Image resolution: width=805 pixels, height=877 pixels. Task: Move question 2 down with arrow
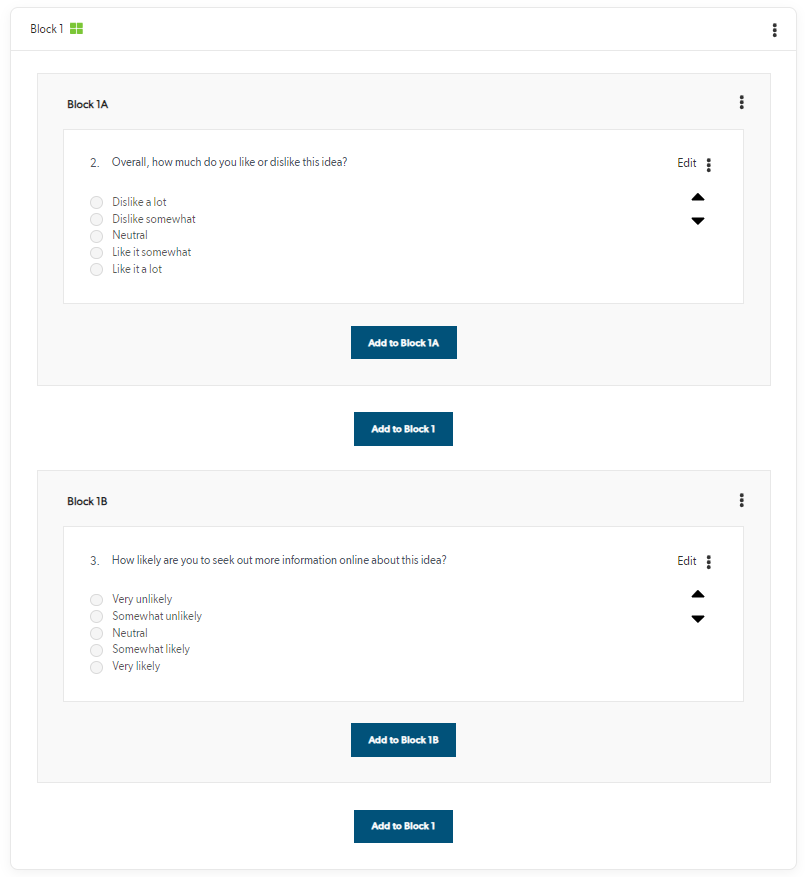click(x=698, y=221)
